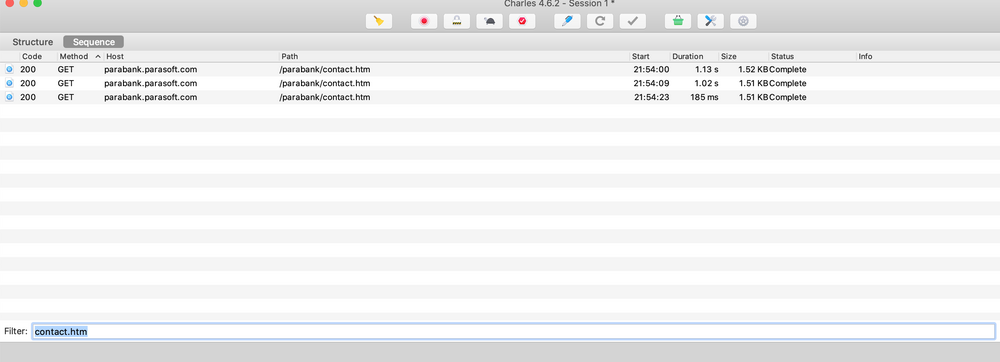Screen dimensions: 1000x362
Task: Click the Status column header
Action: click(812, 57)
